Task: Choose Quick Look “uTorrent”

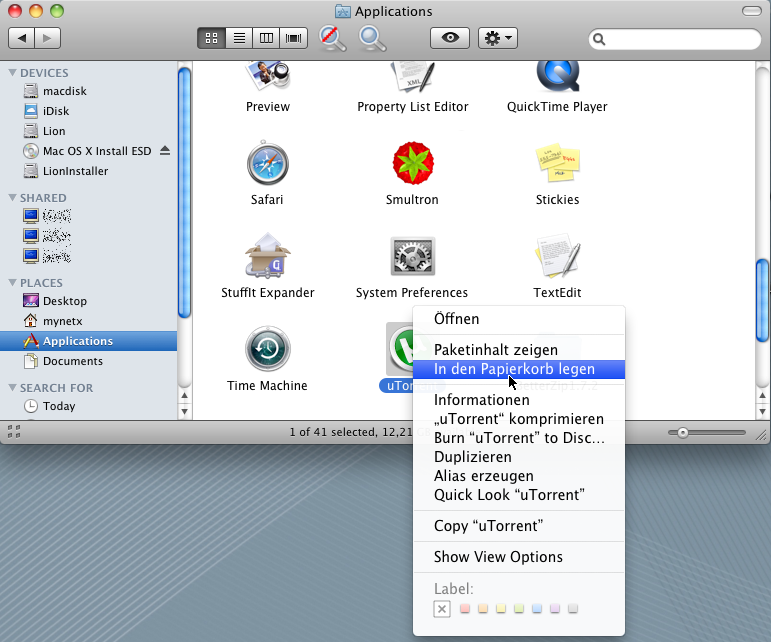Action: click(x=519, y=495)
